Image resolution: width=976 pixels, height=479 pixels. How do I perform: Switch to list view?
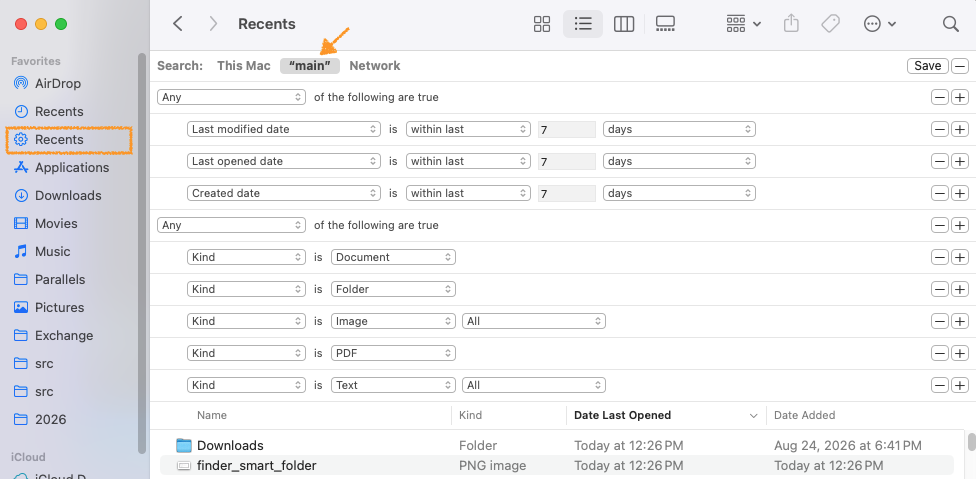click(x=583, y=24)
